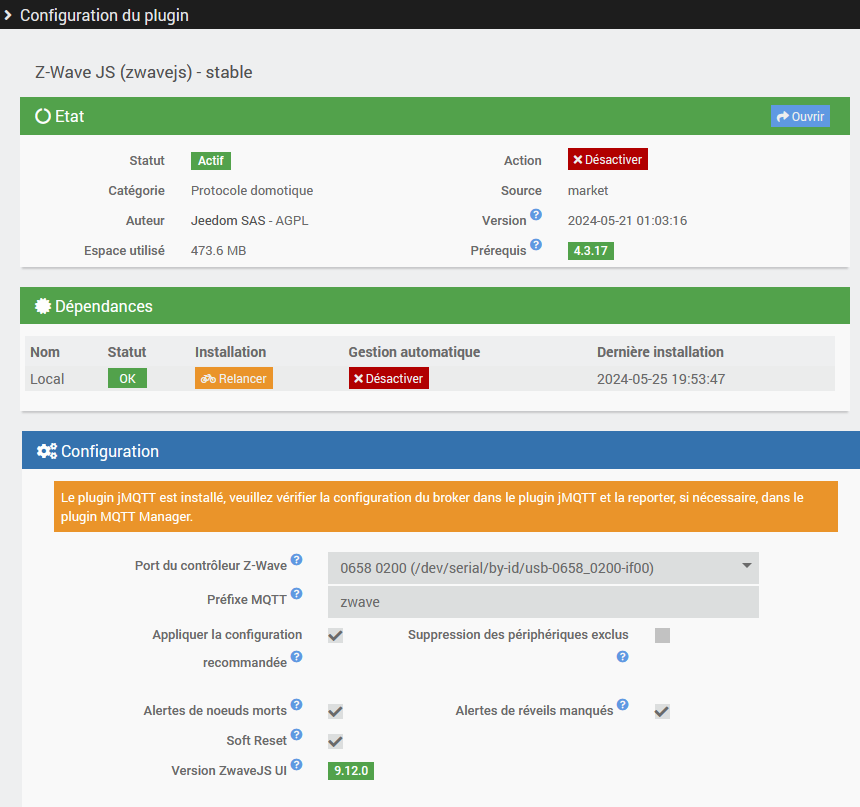The image size is (860, 807).
Task: Enable Suppression des périphériques exclus checkbox
Action: point(662,635)
